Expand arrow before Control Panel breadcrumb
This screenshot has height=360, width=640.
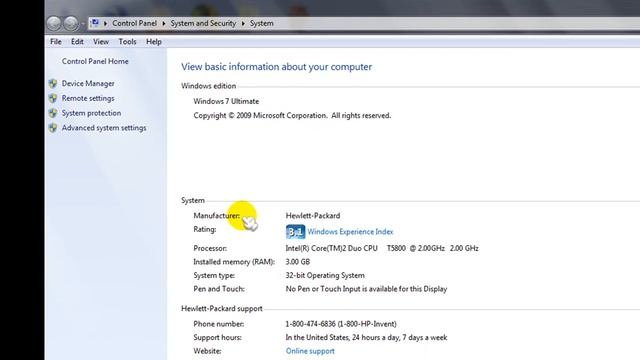click(x=105, y=23)
